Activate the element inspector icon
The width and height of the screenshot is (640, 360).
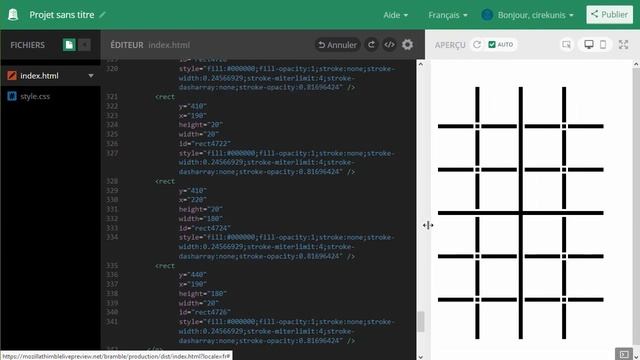566,44
